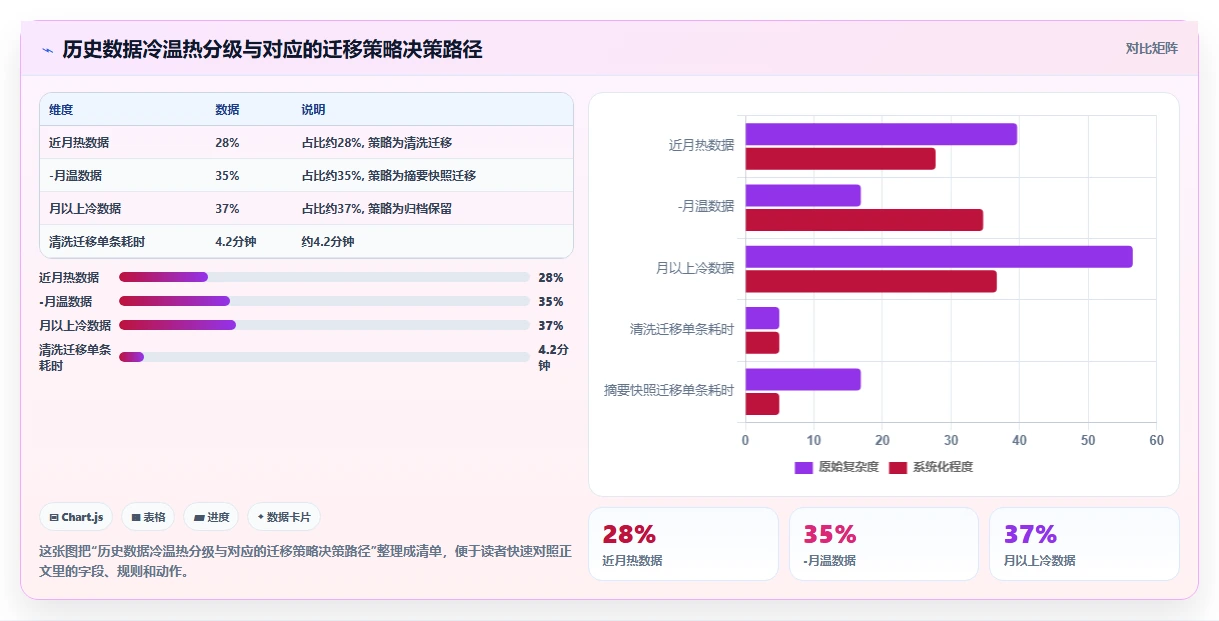Click the 35% value in the table
This screenshot has width=1219, height=621.
pyautogui.click(x=227, y=176)
